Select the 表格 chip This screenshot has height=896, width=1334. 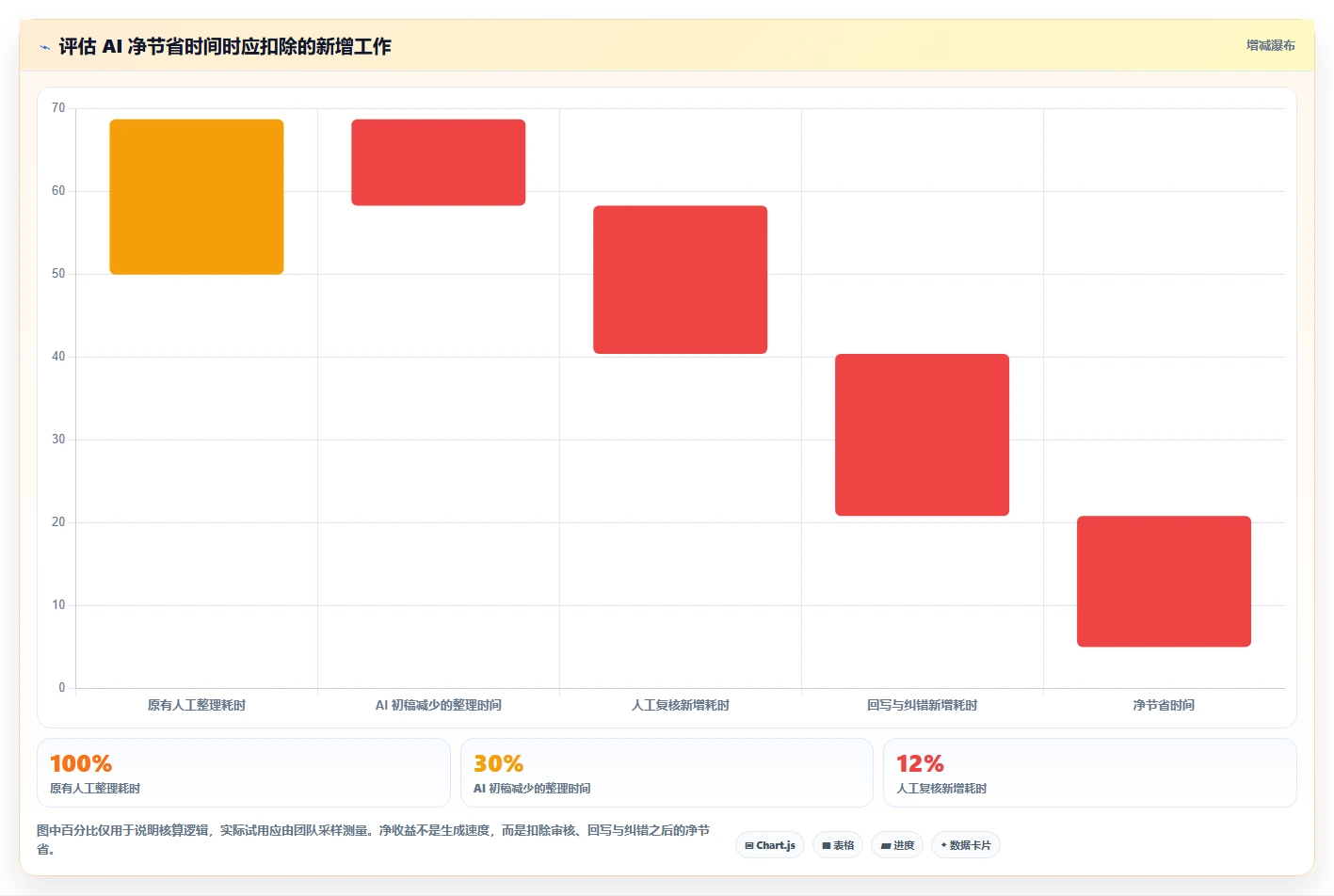tap(838, 845)
